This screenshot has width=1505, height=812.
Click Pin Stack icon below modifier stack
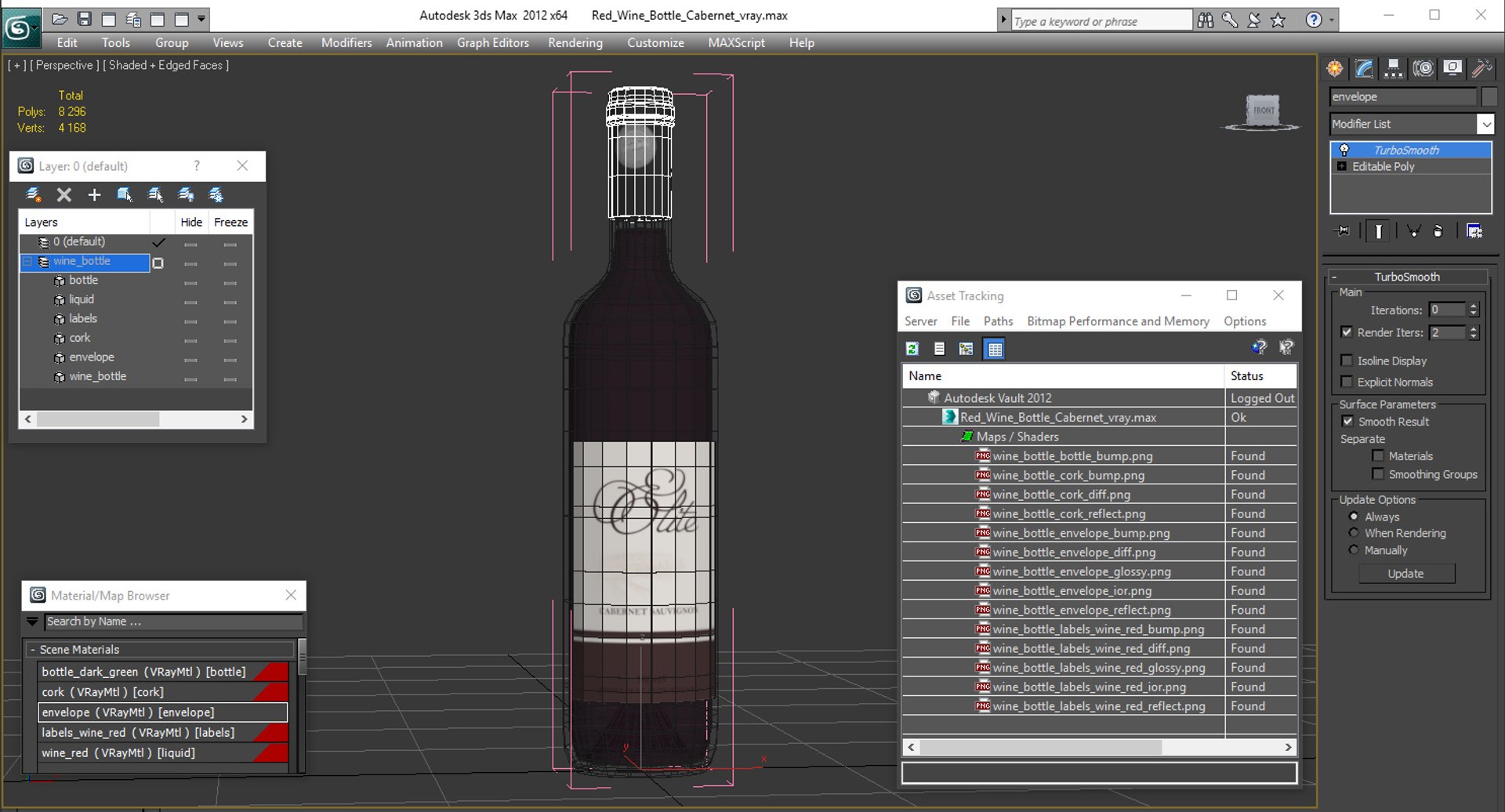tap(1342, 230)
